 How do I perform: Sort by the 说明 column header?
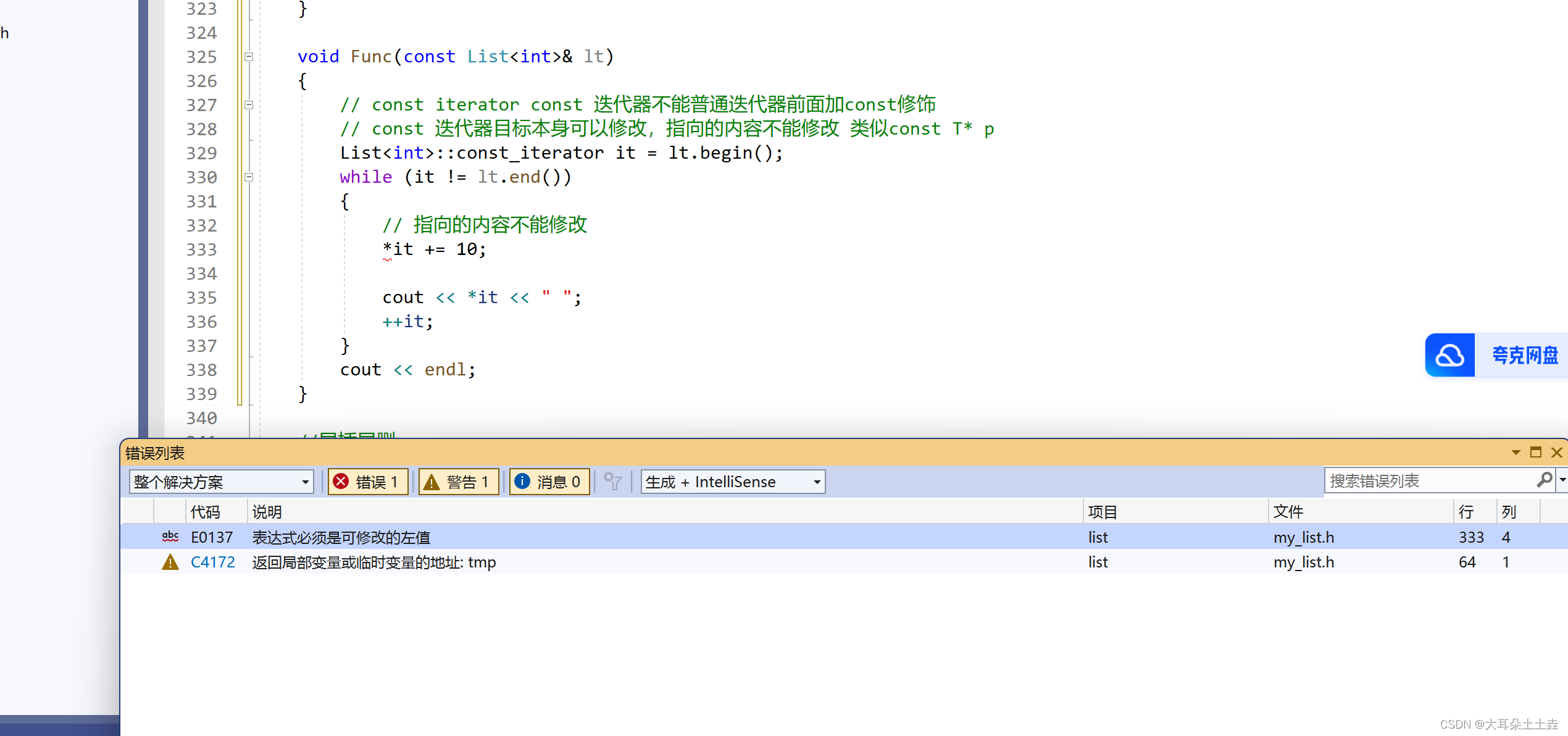click(x=665, y=512)
